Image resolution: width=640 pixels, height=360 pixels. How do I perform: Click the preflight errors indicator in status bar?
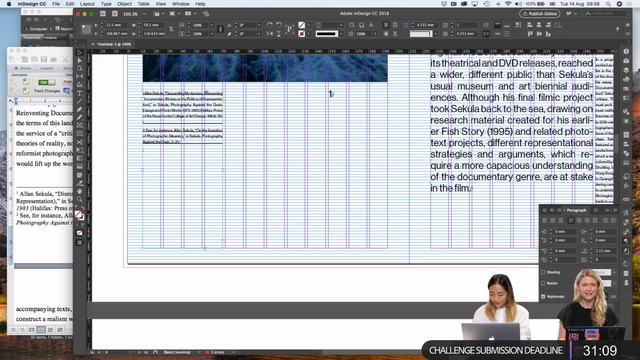point(214,352)
